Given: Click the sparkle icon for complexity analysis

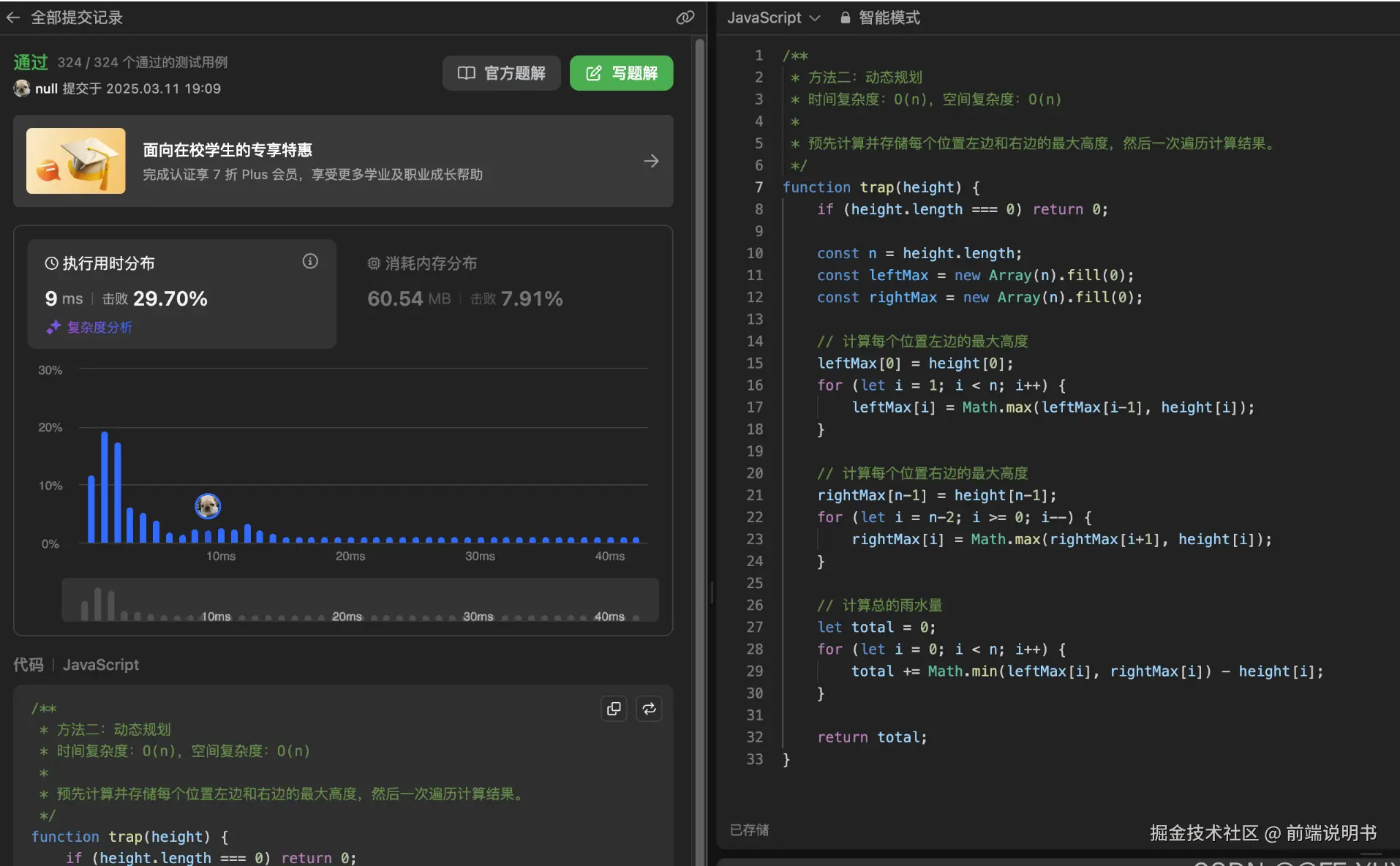Looking at the screenshot, I should [x=53, y=327].
